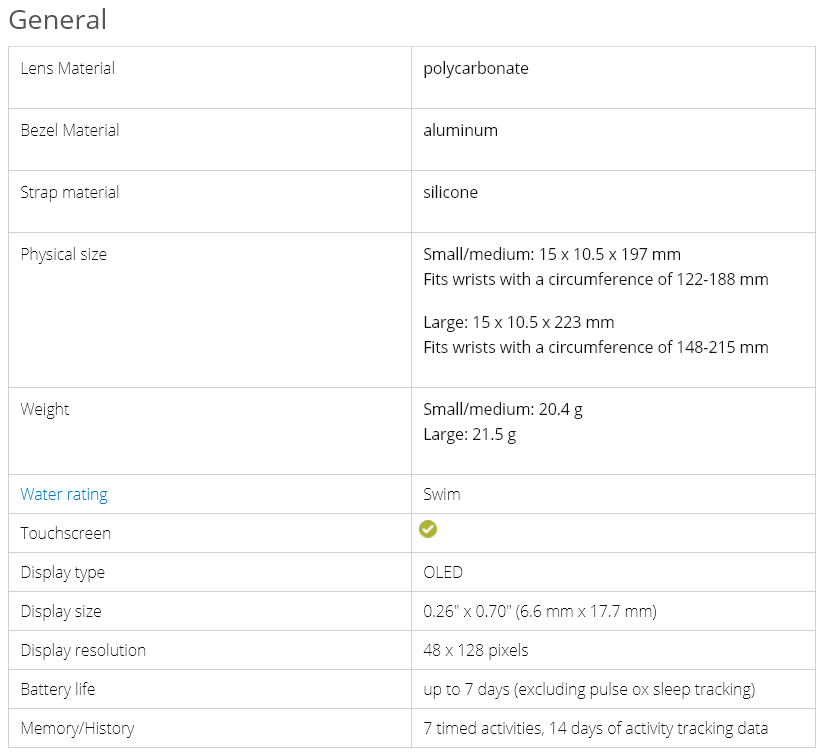Select the Memory/History row label
The image size is (825, 756).
[77, 728]
